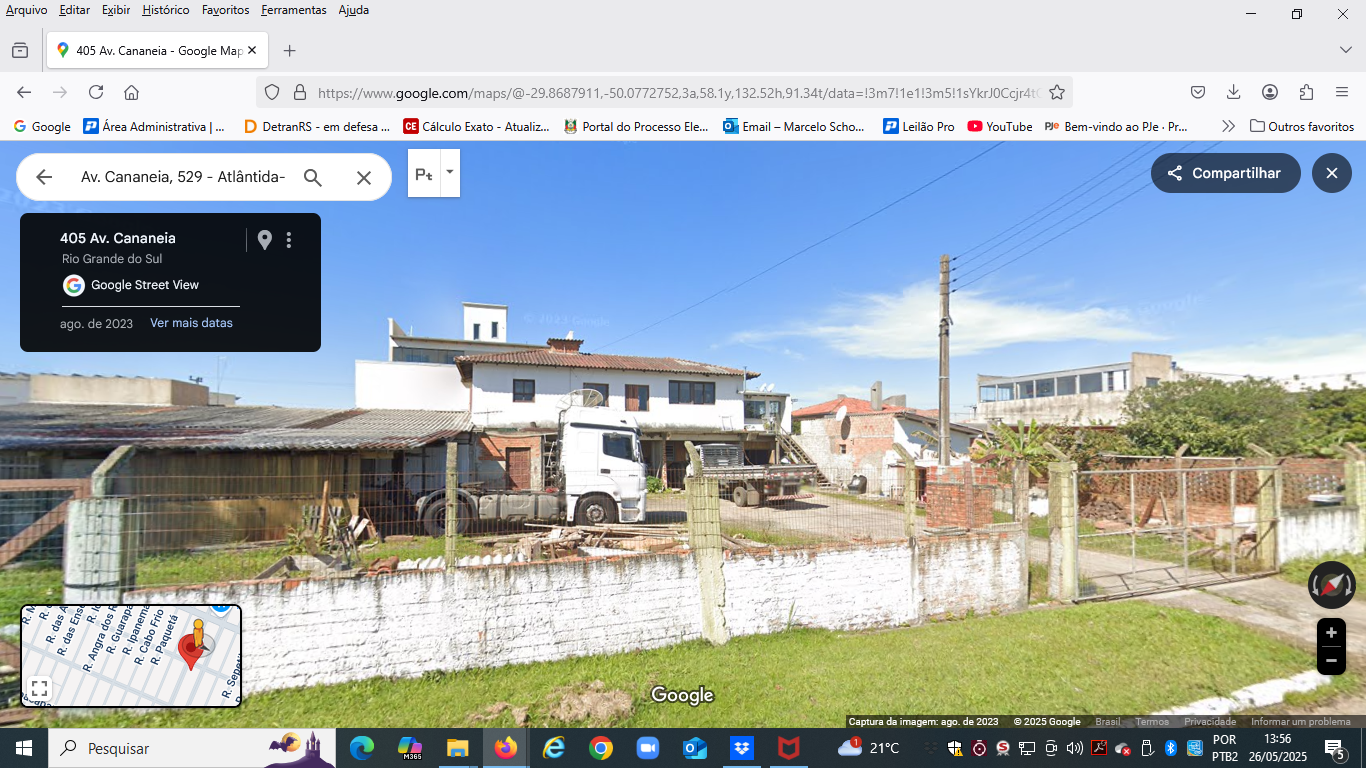Image resolution: width=1366 pixels, height=768 pixels.
Task: Open the Ver mais datas link
Action: [191, 323]
